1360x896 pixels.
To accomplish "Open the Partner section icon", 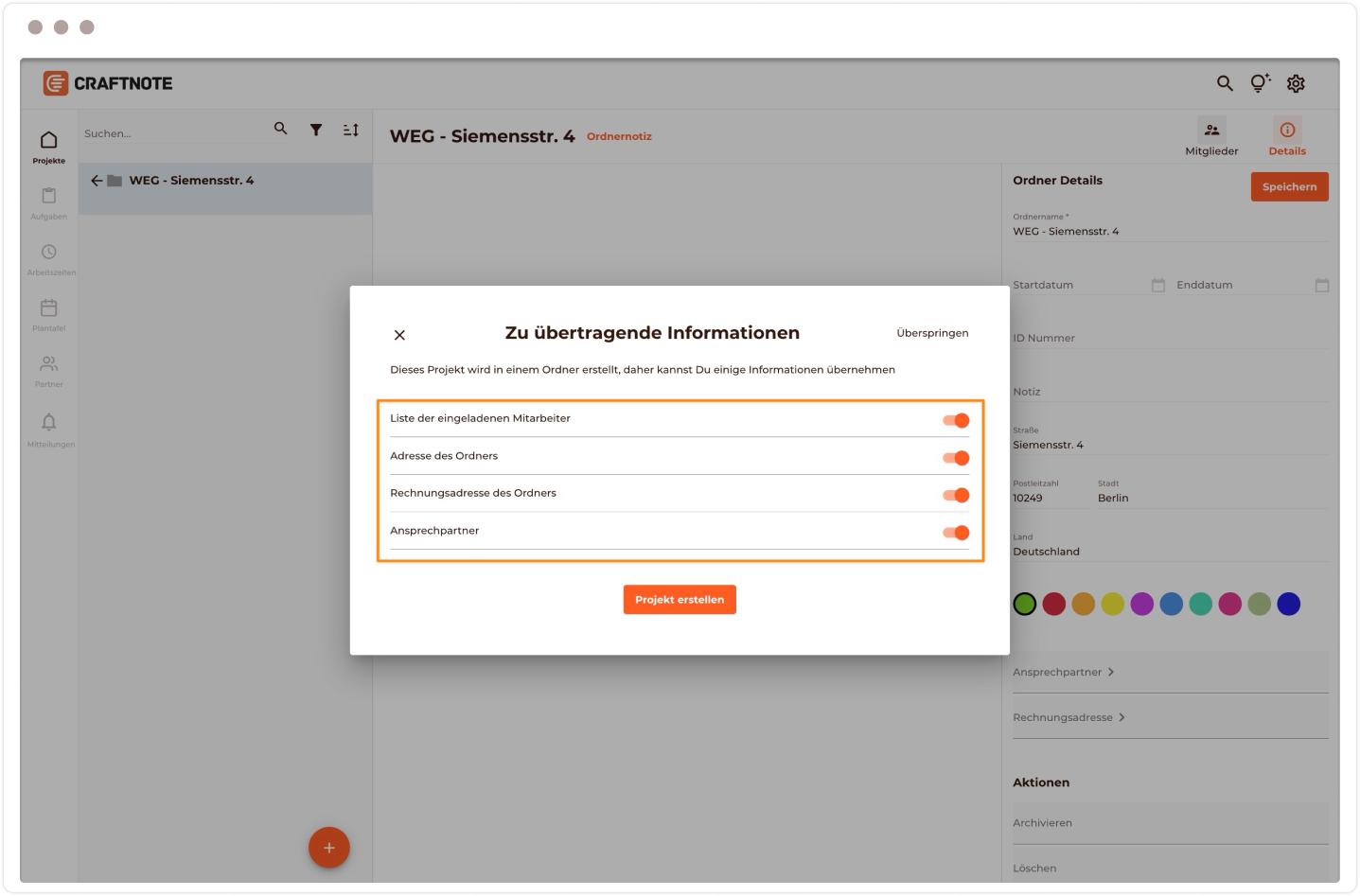I will point(49,364).
